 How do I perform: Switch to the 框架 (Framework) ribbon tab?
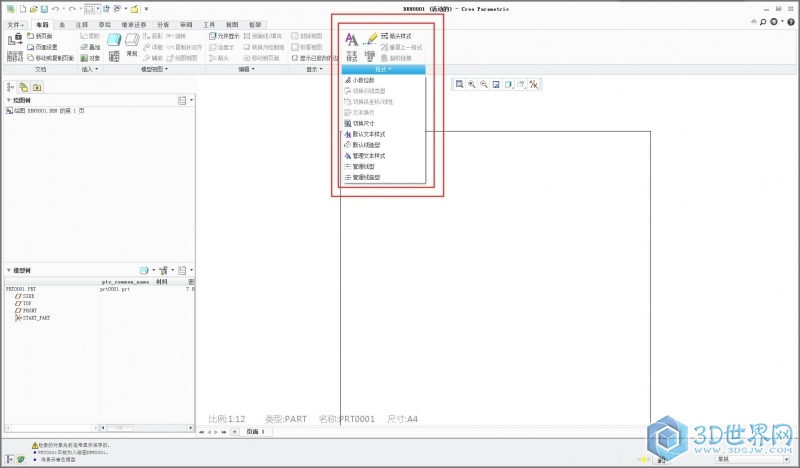[x=255, y=24]
